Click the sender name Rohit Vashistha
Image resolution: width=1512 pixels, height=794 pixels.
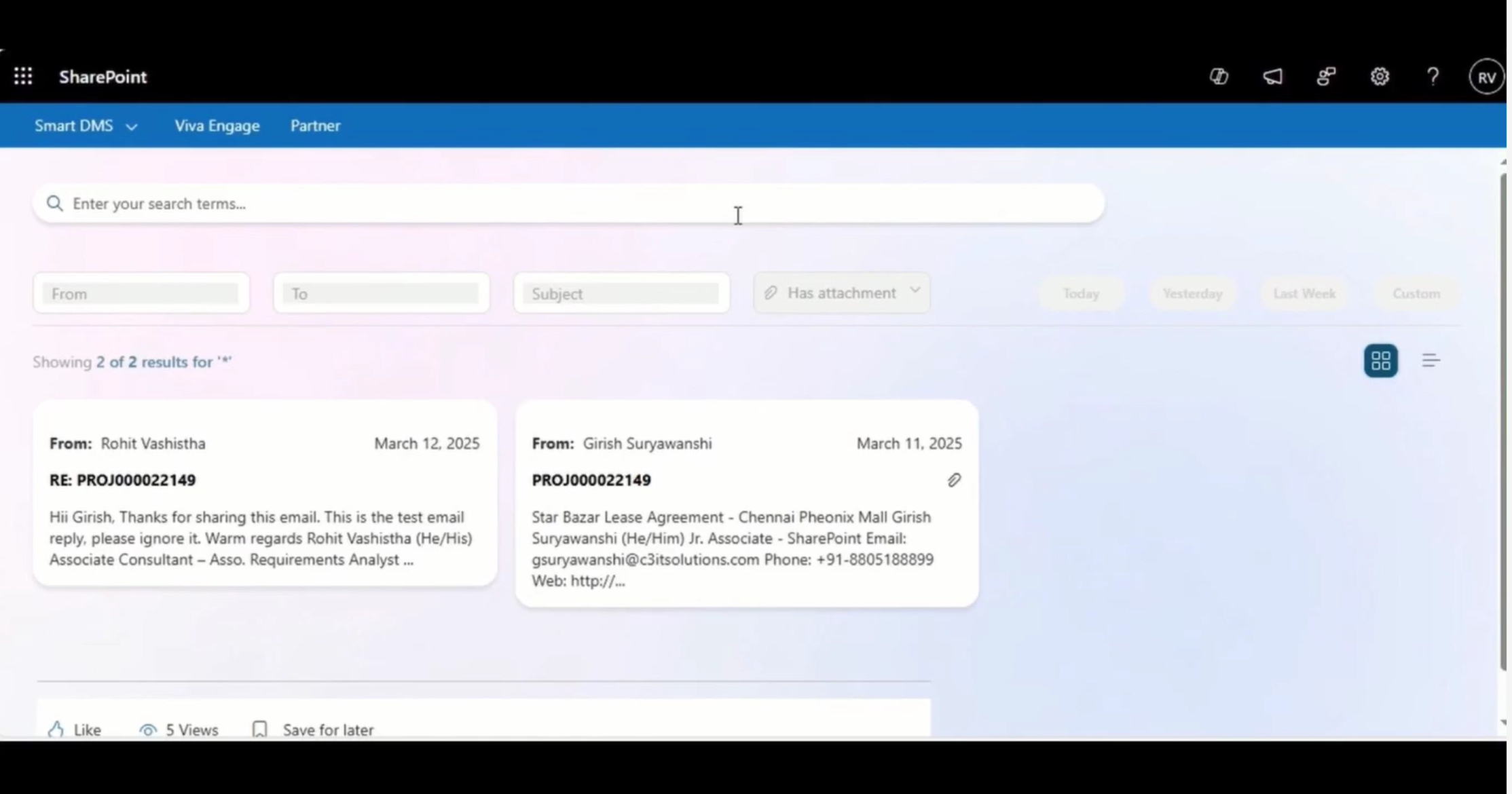pos(153,444)
